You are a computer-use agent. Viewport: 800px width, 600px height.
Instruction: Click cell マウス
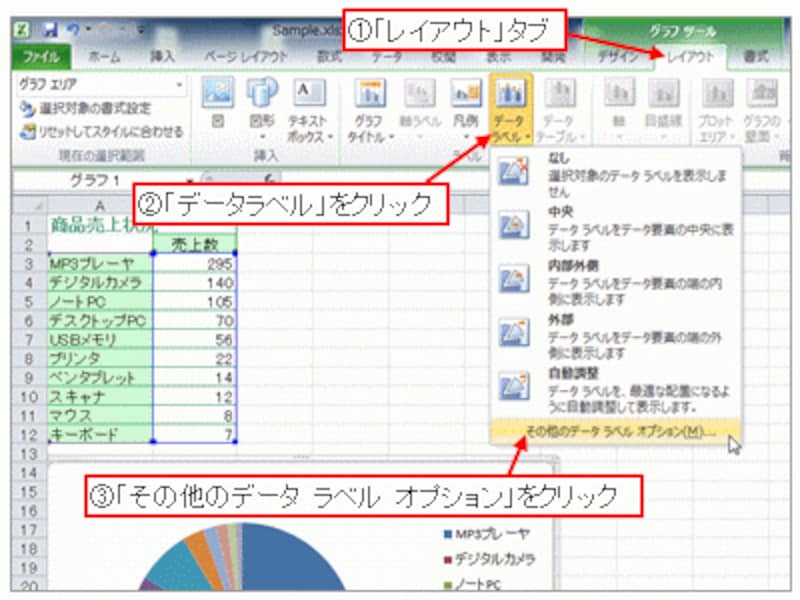101,416
